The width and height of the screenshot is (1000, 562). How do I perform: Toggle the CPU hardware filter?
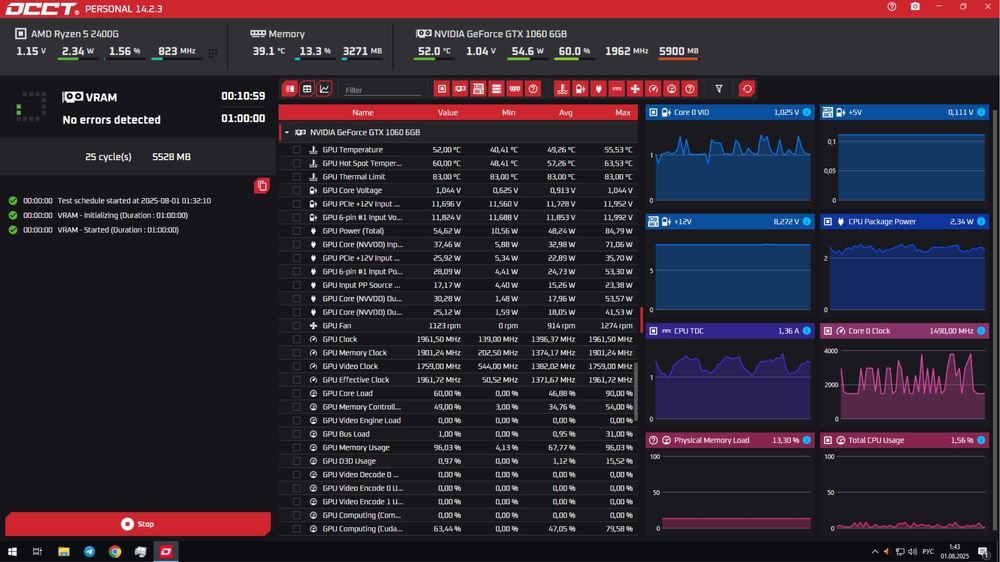coord(441,89)
